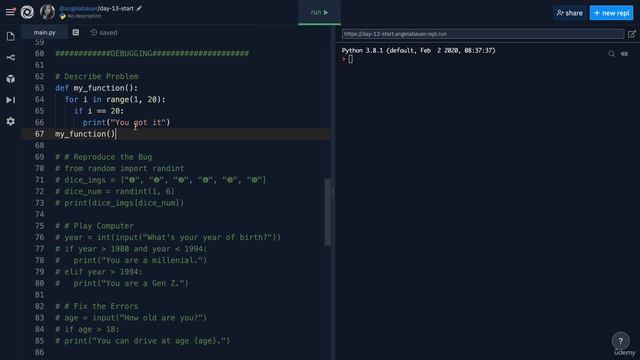Click the share button
The height and width of the screenshot is (360, 640).
click(x=569, y=13)
